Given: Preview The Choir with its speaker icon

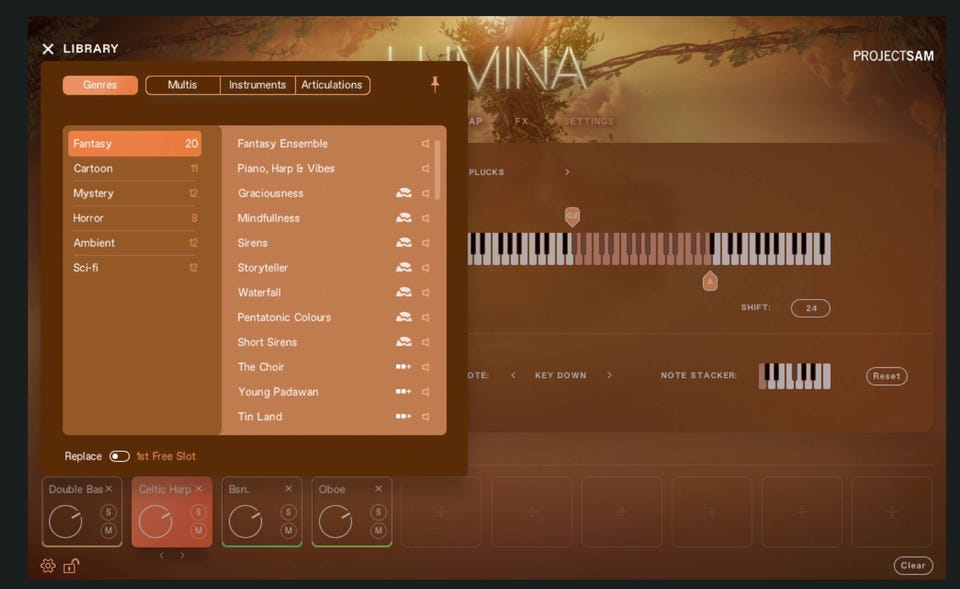Looking at the screenshot, I should coord(425,367).
